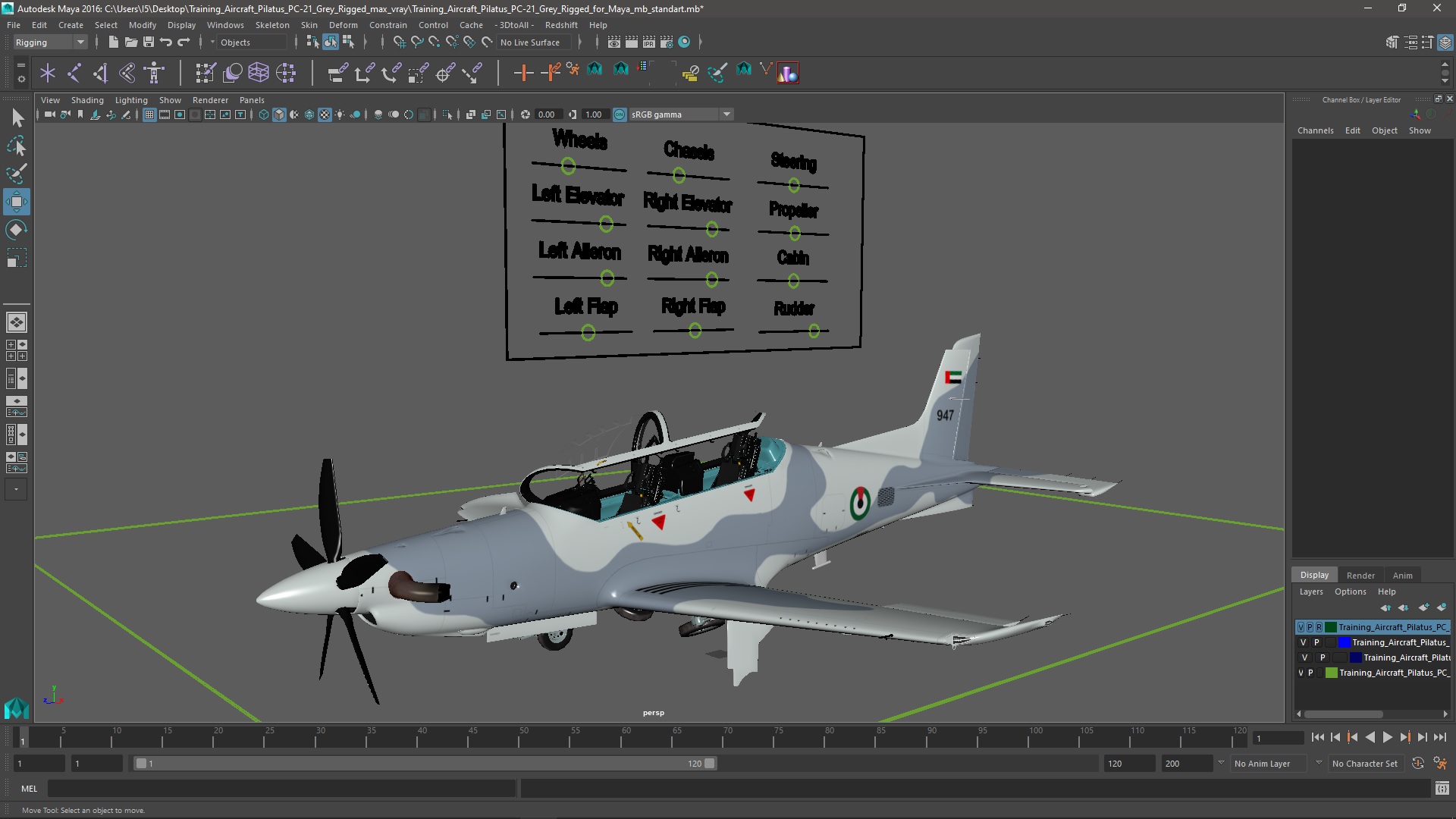Open Layers menu in Layer Editor
Viewport: 1456px width, 819px height.
1310,591
